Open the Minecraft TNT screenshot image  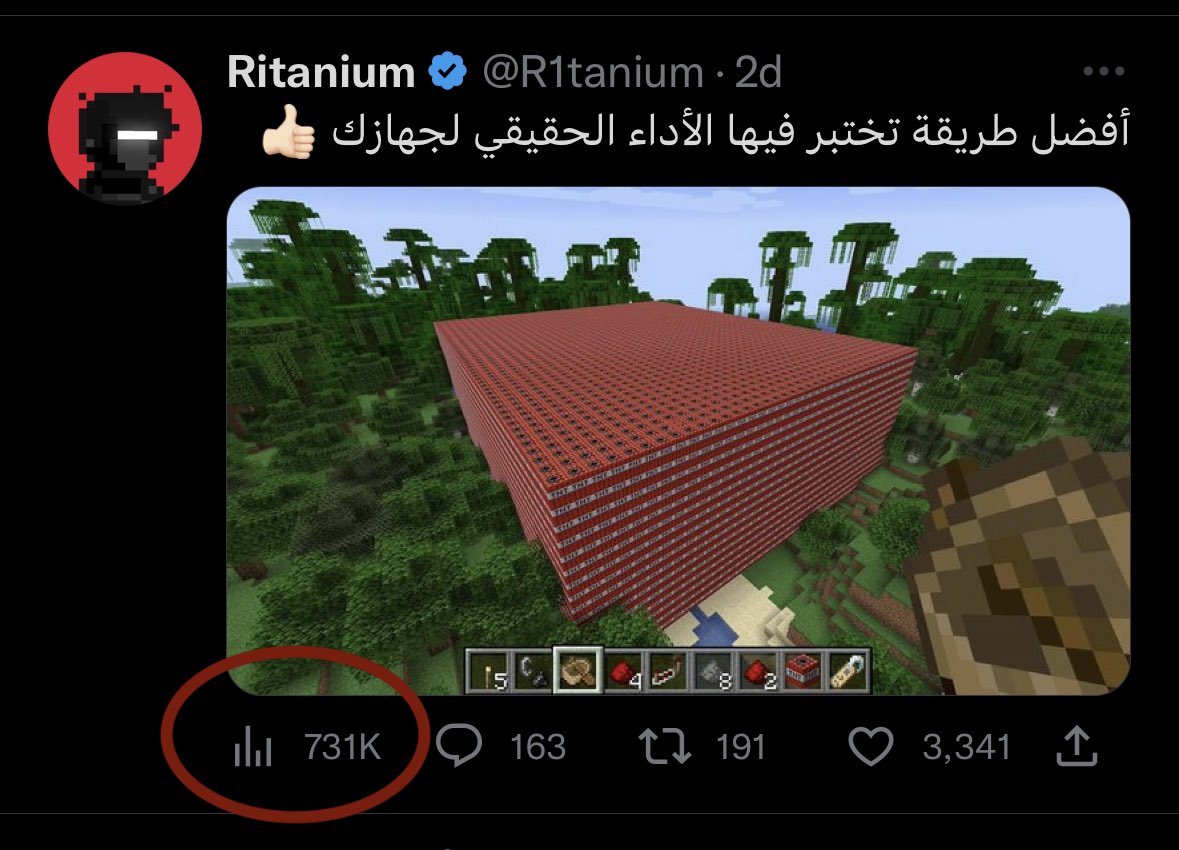click(x=678, y=441)
